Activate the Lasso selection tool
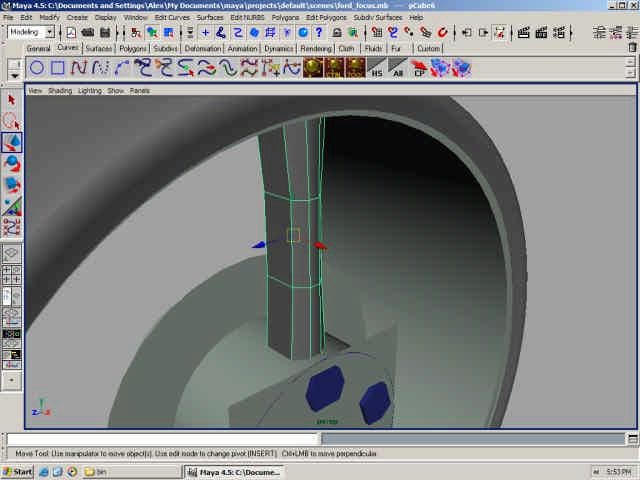 [x=12, y=121]
